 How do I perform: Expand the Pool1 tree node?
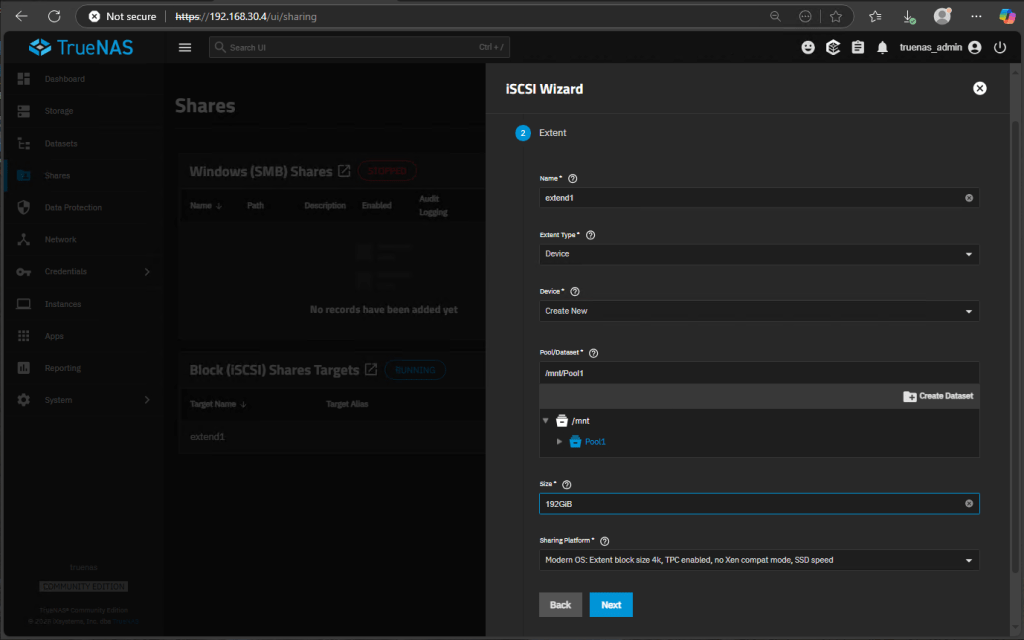click(x=560, y=441)
